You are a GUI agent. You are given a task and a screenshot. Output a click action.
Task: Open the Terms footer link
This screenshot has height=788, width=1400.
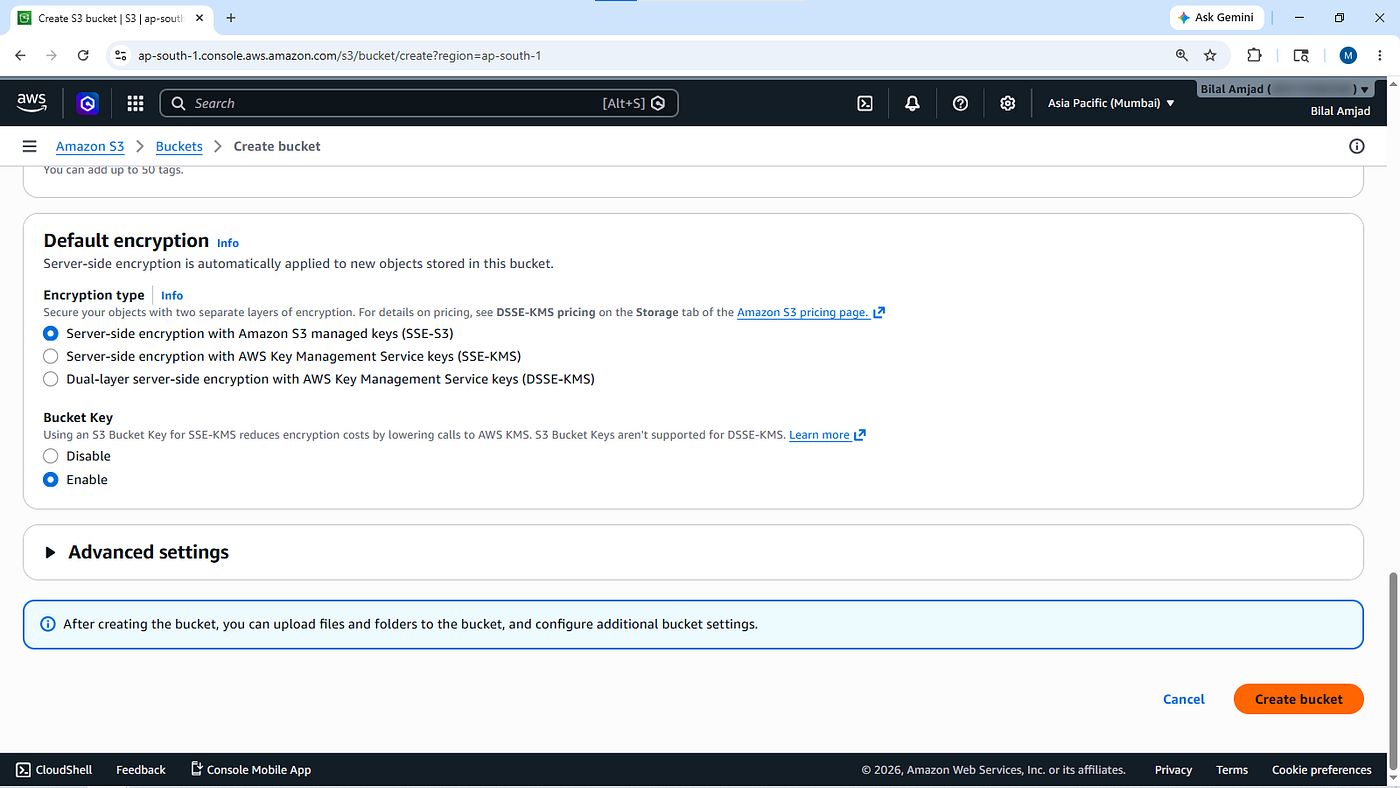coord(1232,770)
